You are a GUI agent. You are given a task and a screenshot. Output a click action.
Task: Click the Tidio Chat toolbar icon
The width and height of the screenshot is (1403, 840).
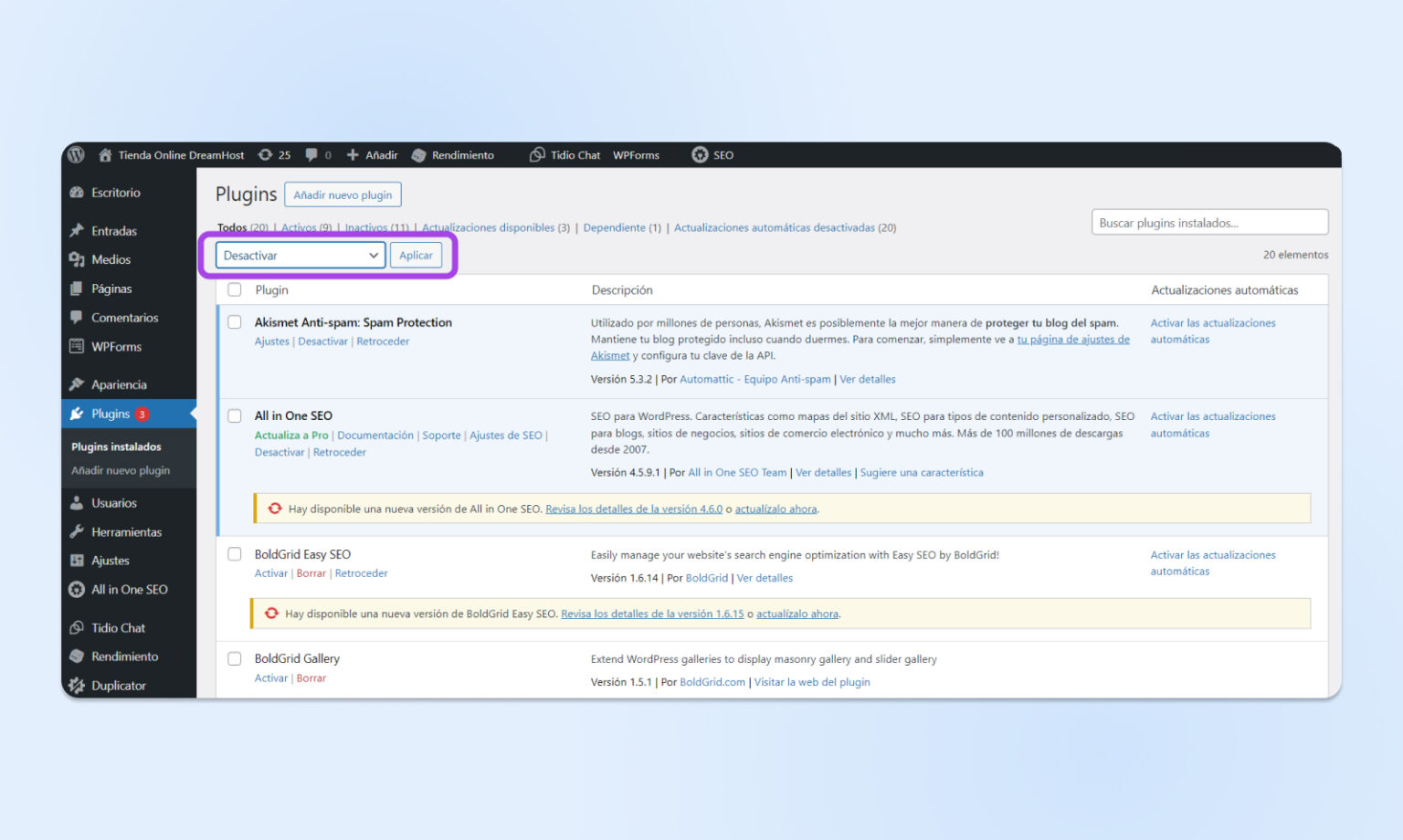click(x=536, y=154)
